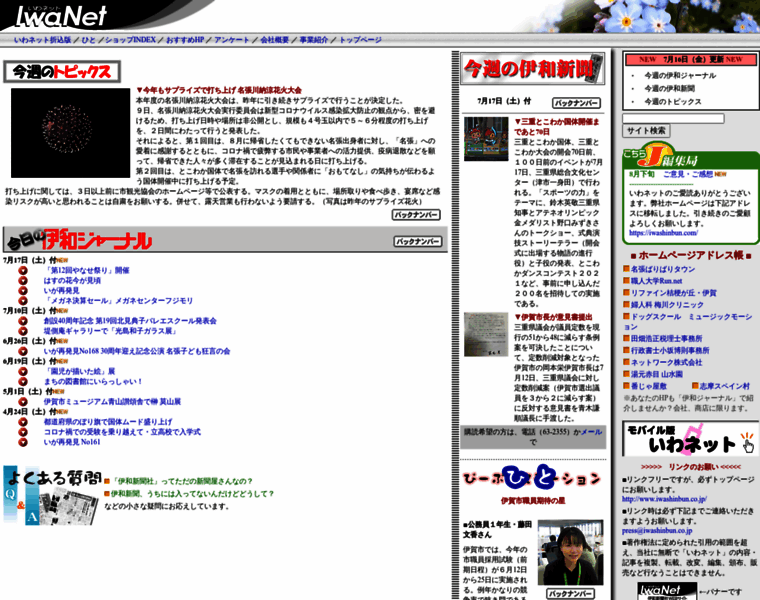Image resolution: width=760 pixels, height=600 pixels.
Task: Click バックナンバー button beside 7月17日（土）付 in 伊和新聞
Action: click(577, 103)
